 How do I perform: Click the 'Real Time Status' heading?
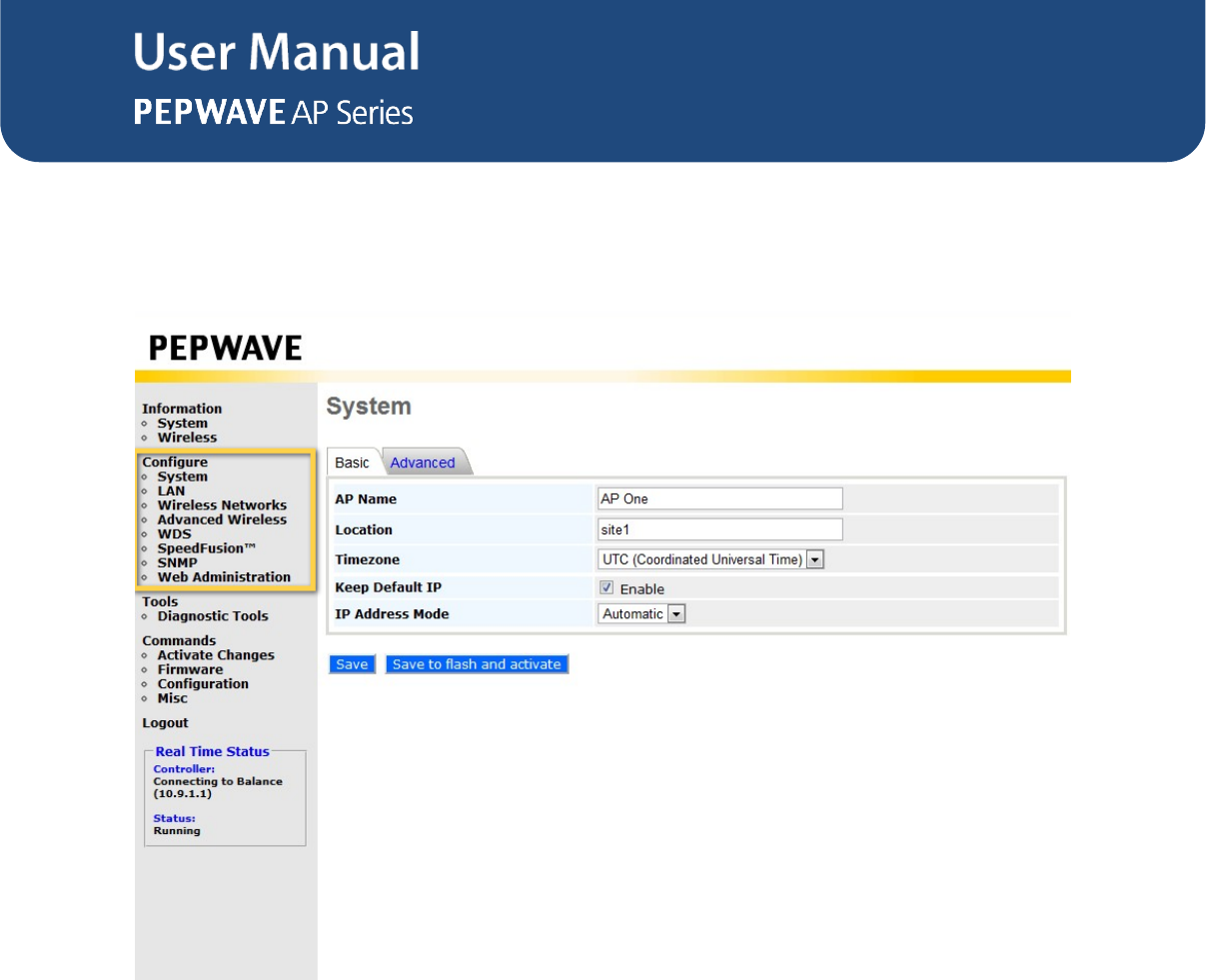coord(212,752)
